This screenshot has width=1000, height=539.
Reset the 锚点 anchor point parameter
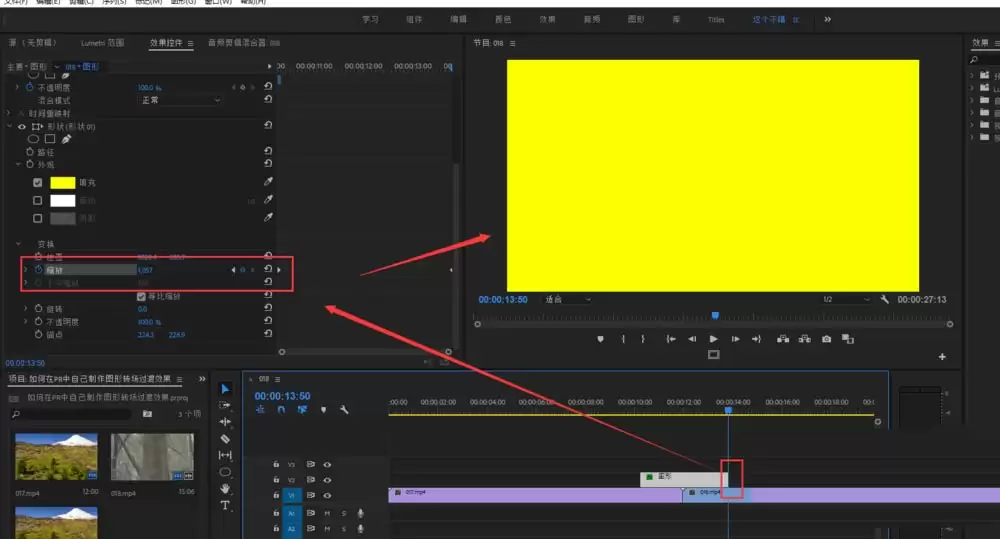point(268,334)
